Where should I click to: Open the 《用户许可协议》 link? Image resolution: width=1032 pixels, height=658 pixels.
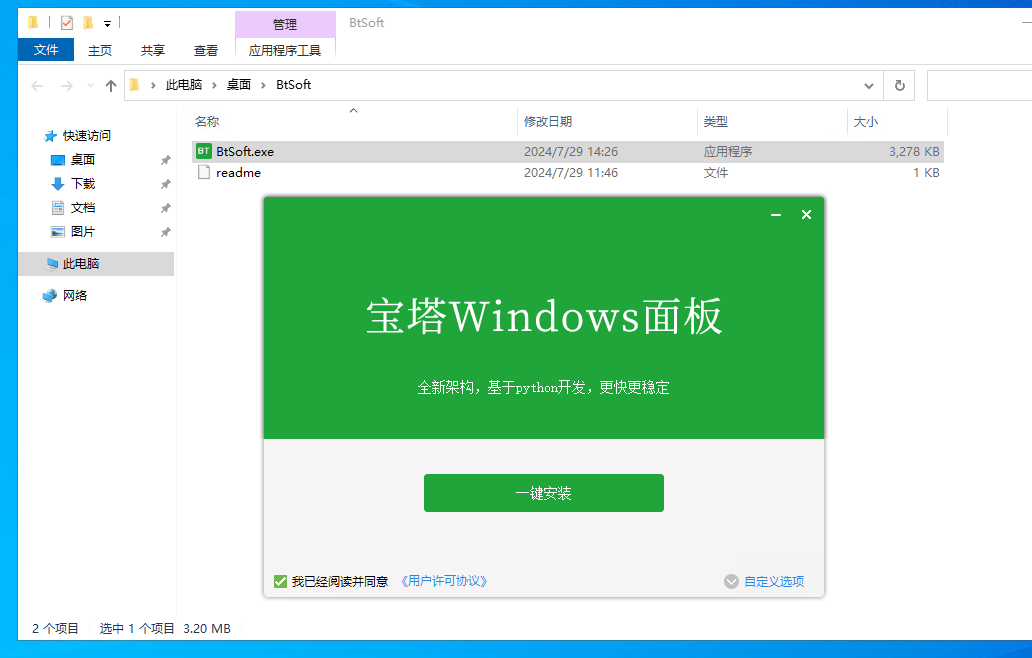(x=444, y=581)
